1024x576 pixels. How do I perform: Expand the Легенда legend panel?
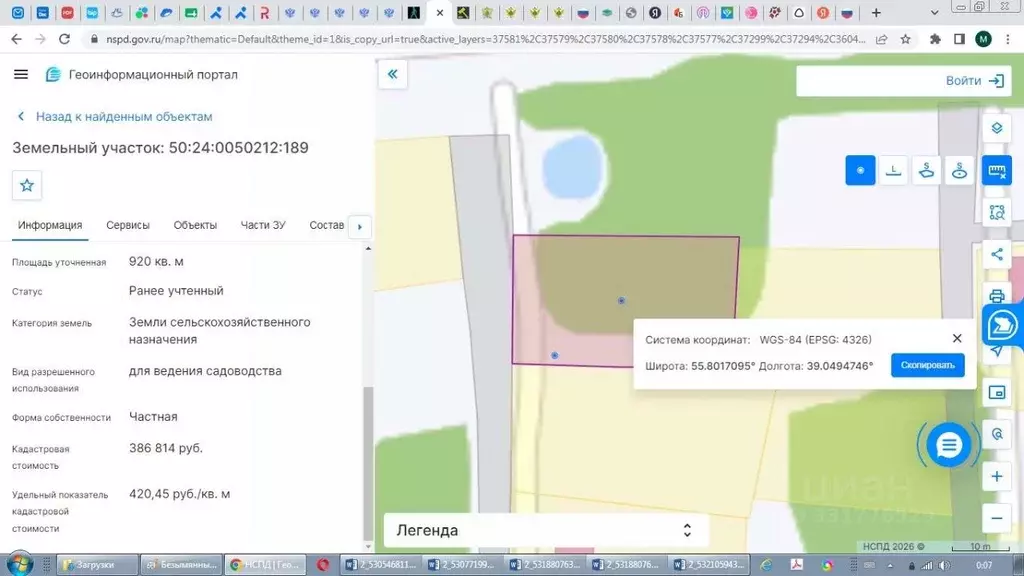[546, 530]
